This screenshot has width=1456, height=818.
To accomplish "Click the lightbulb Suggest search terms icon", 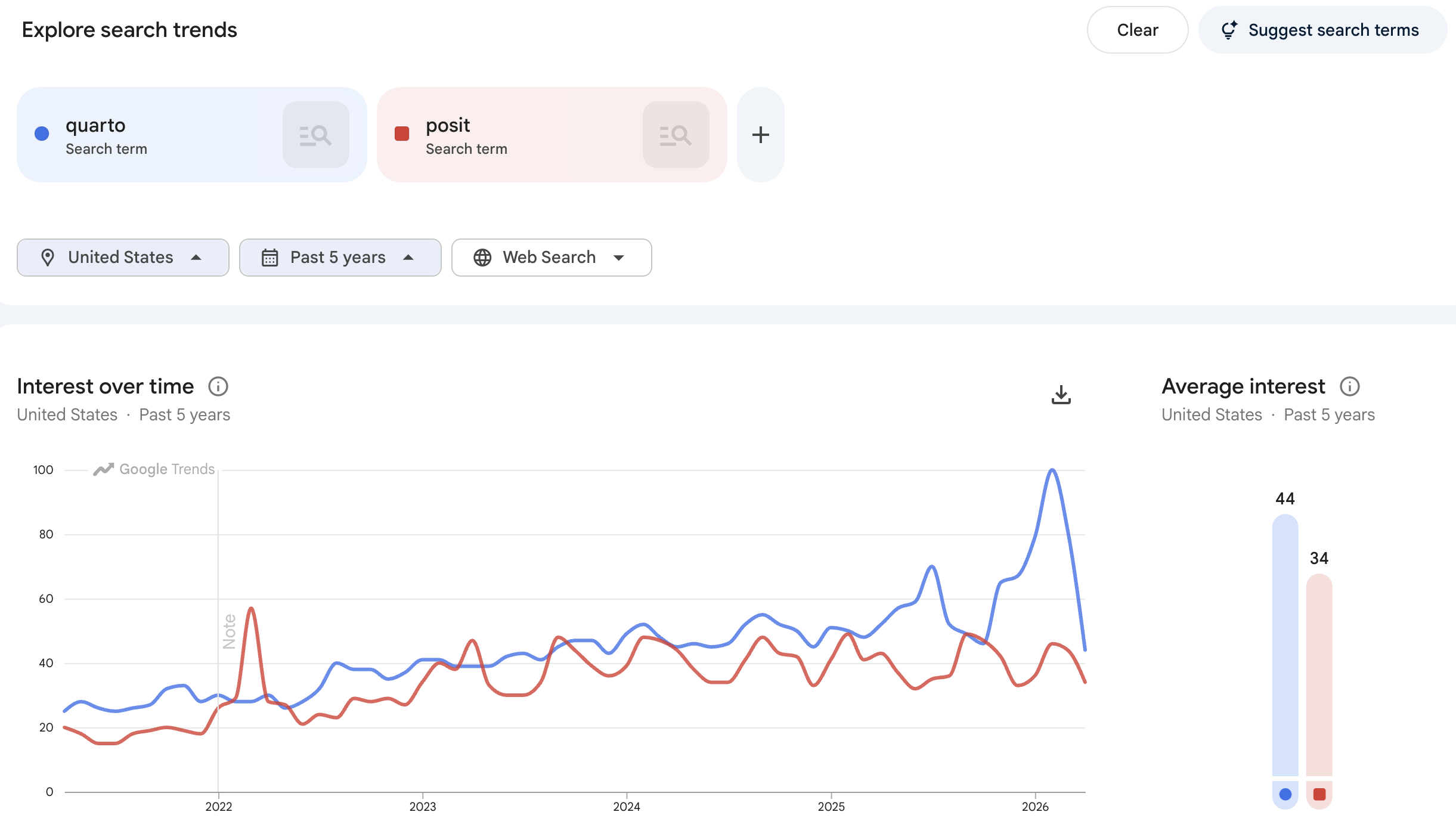I will point(1229,30).
